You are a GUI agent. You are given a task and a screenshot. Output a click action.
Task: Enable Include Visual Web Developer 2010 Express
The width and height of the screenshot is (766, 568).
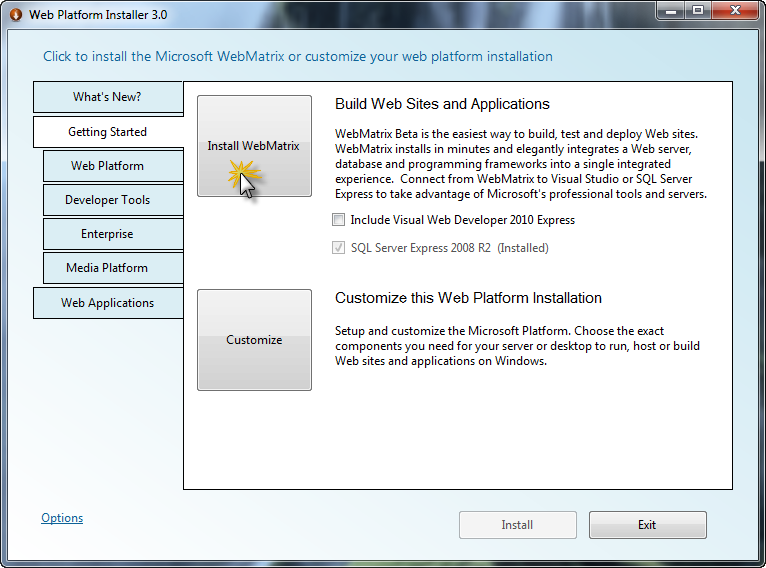point(339,220)
